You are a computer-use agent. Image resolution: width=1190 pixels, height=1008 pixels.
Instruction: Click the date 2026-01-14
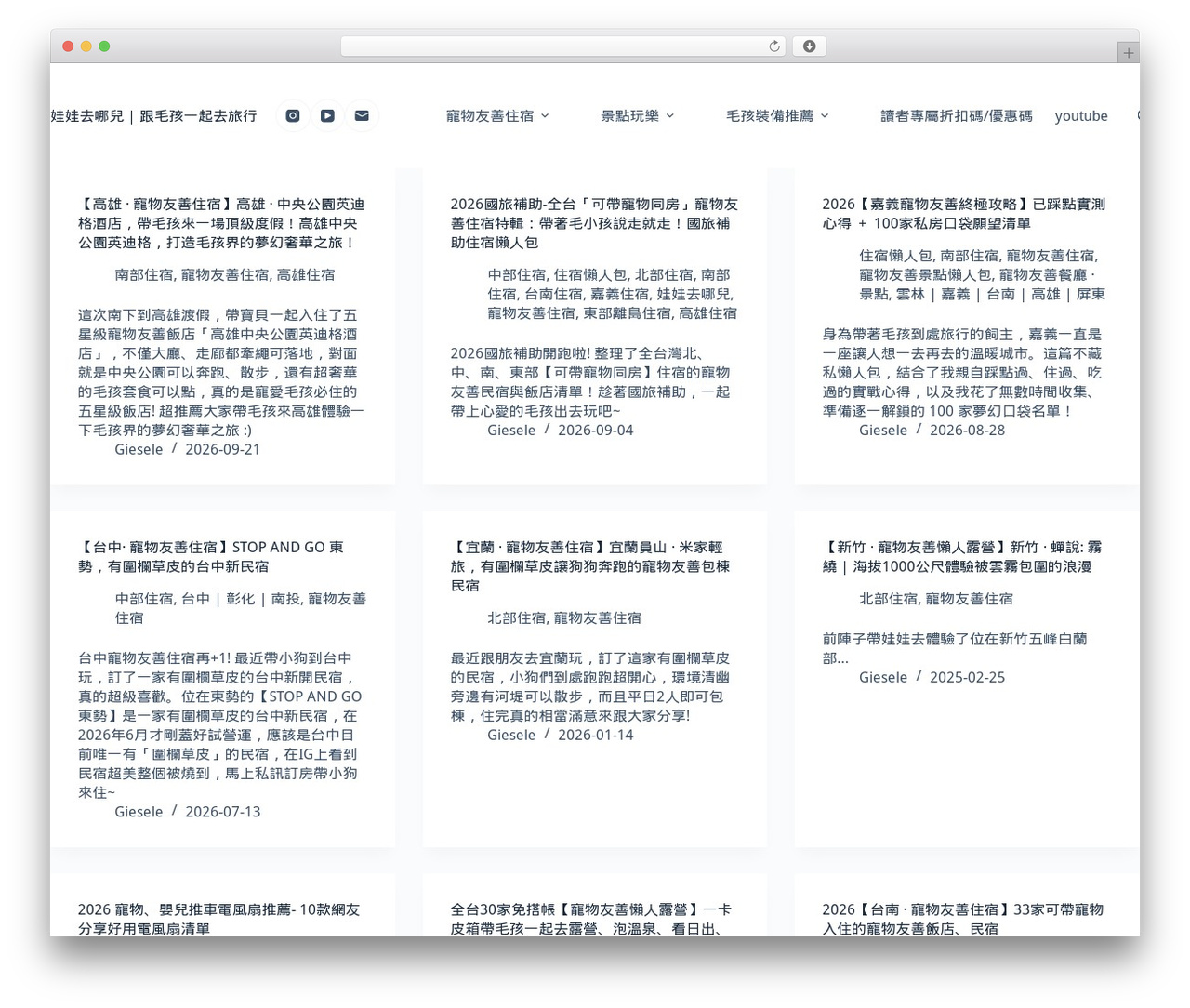[595, 735]
